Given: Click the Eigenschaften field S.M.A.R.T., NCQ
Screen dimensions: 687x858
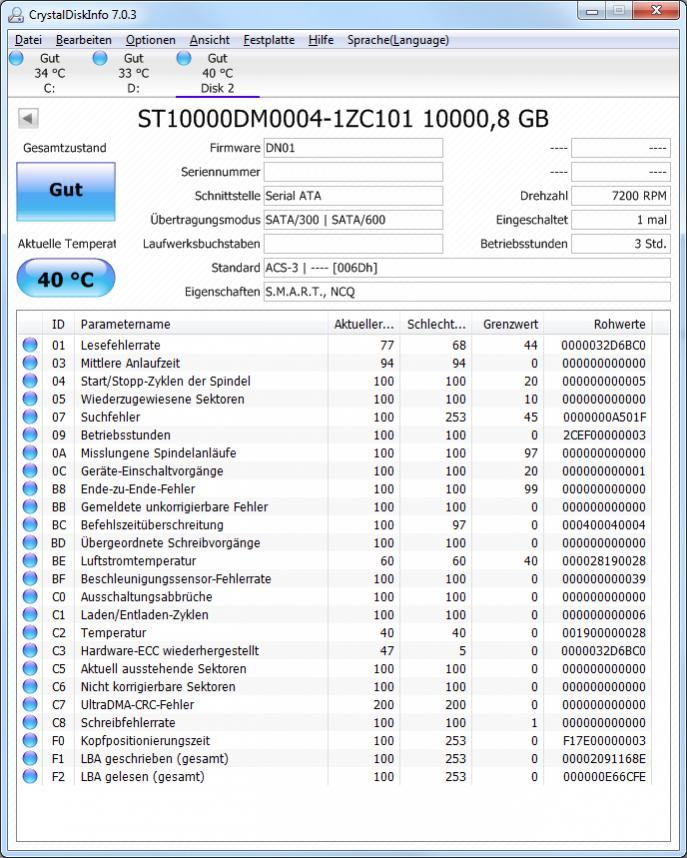Looking at the screenshot, I should [467, 292].
